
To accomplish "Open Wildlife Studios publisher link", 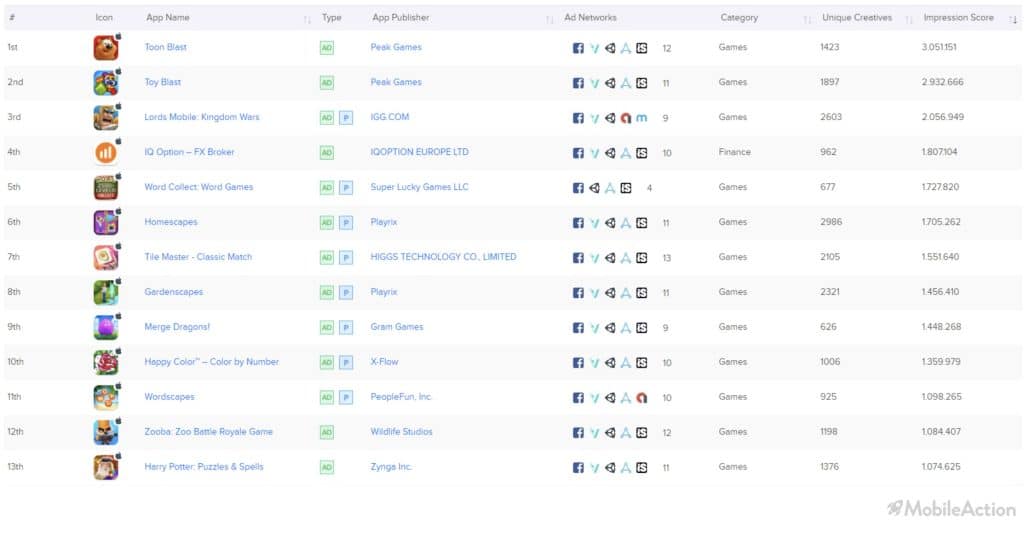I will (x=401, y=432).
